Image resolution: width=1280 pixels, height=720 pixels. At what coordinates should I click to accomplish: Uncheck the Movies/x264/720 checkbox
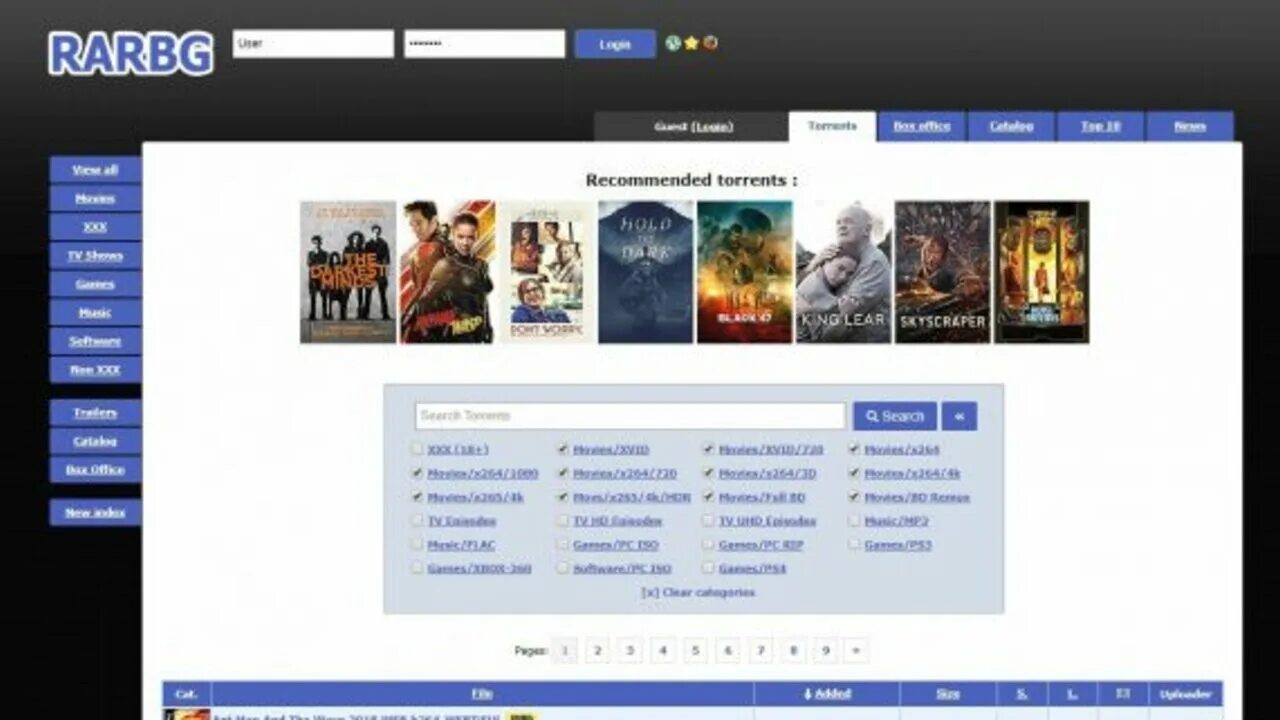[563, 473]
